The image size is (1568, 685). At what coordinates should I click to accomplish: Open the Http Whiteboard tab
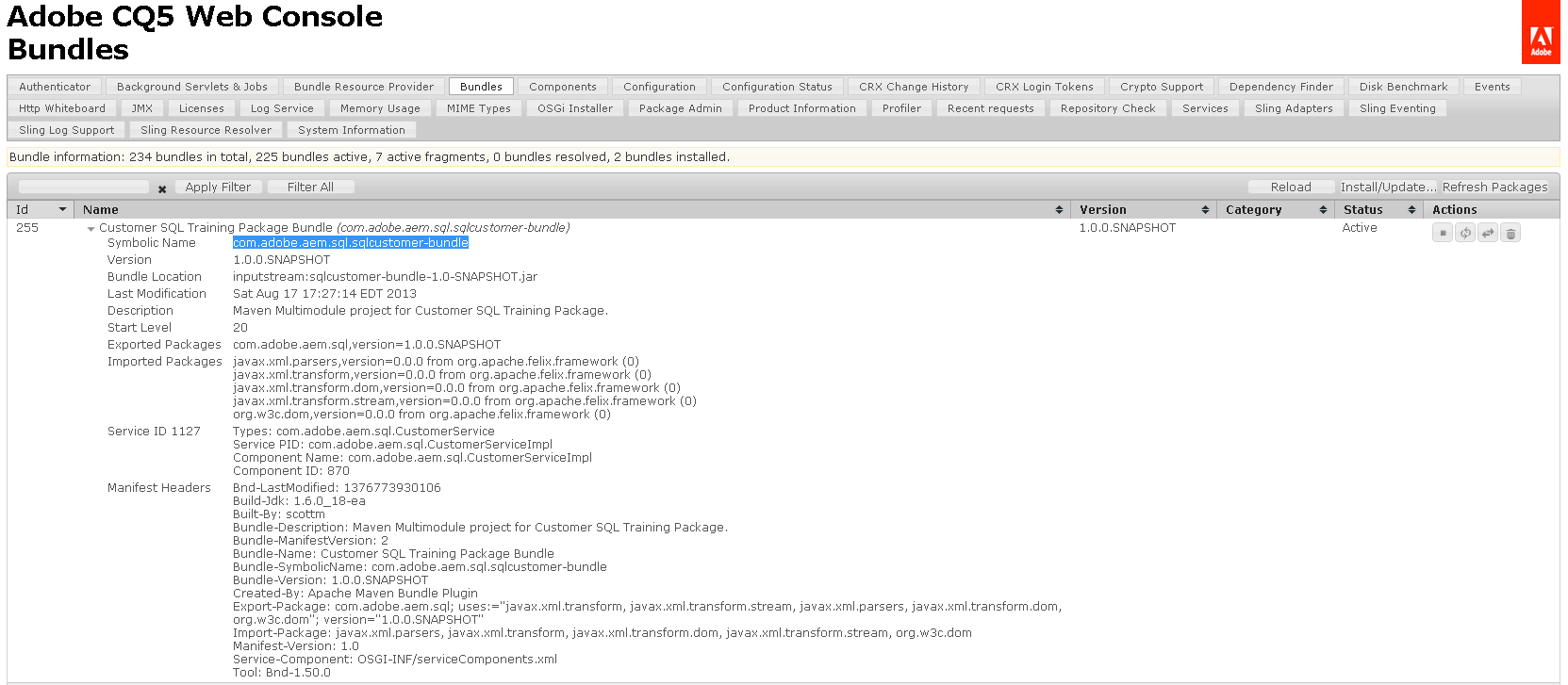(x=62, y=108)
